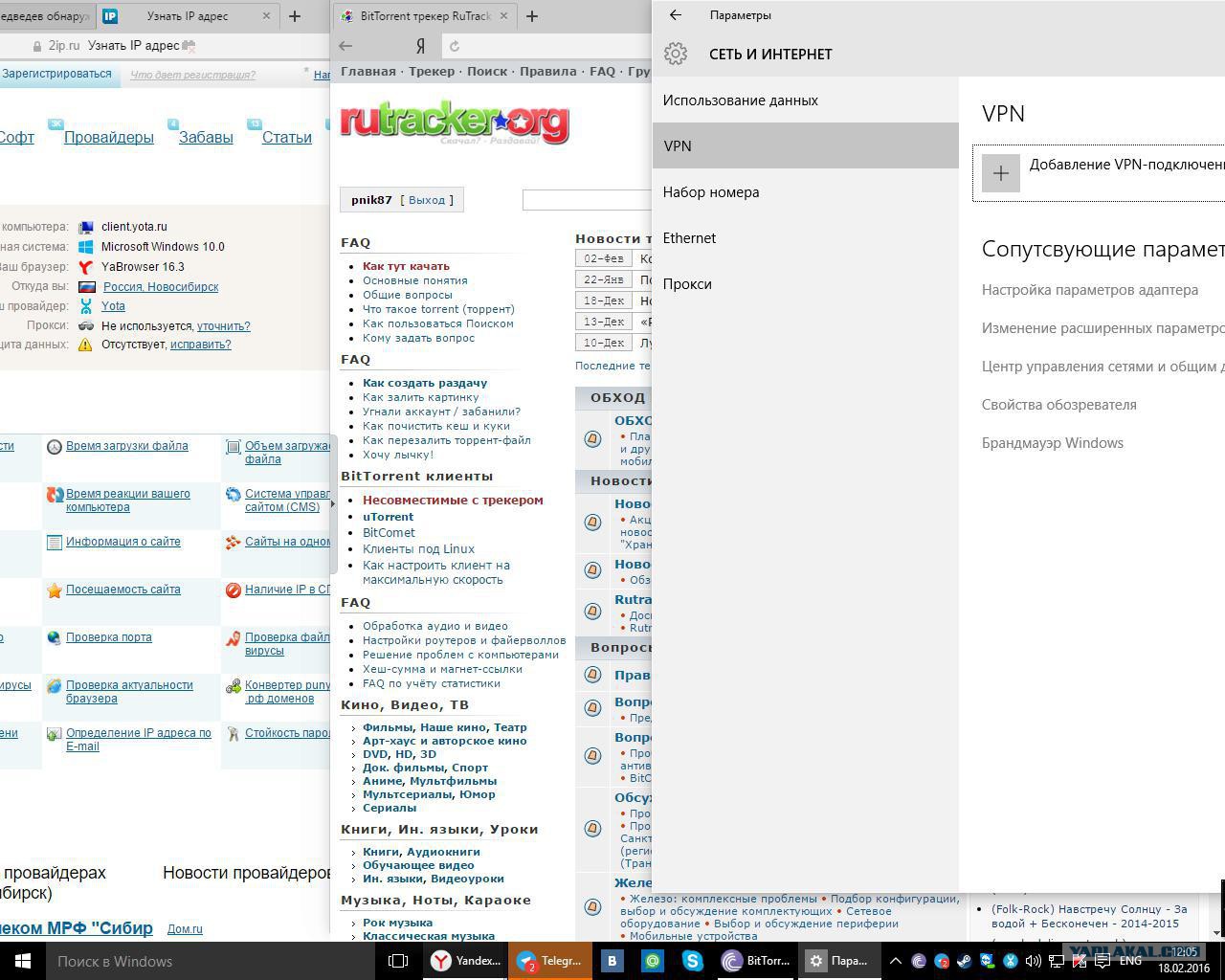Switch to BitTorrent in the taskbar

(756, 961)
